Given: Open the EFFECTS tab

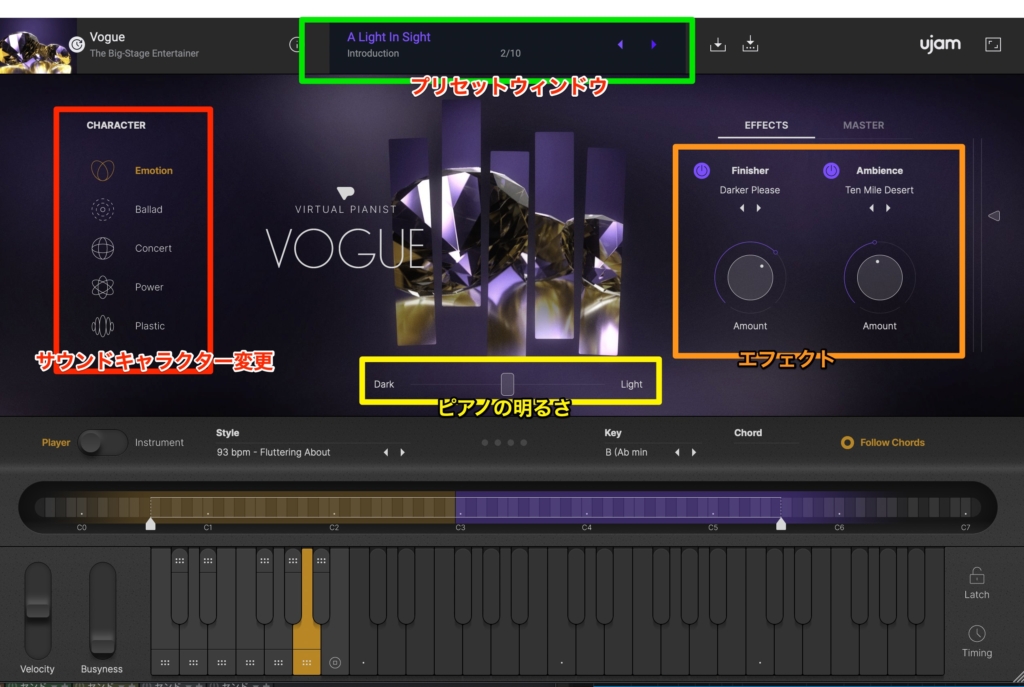Looking at the screenshot, I should [x=765, y=125].
